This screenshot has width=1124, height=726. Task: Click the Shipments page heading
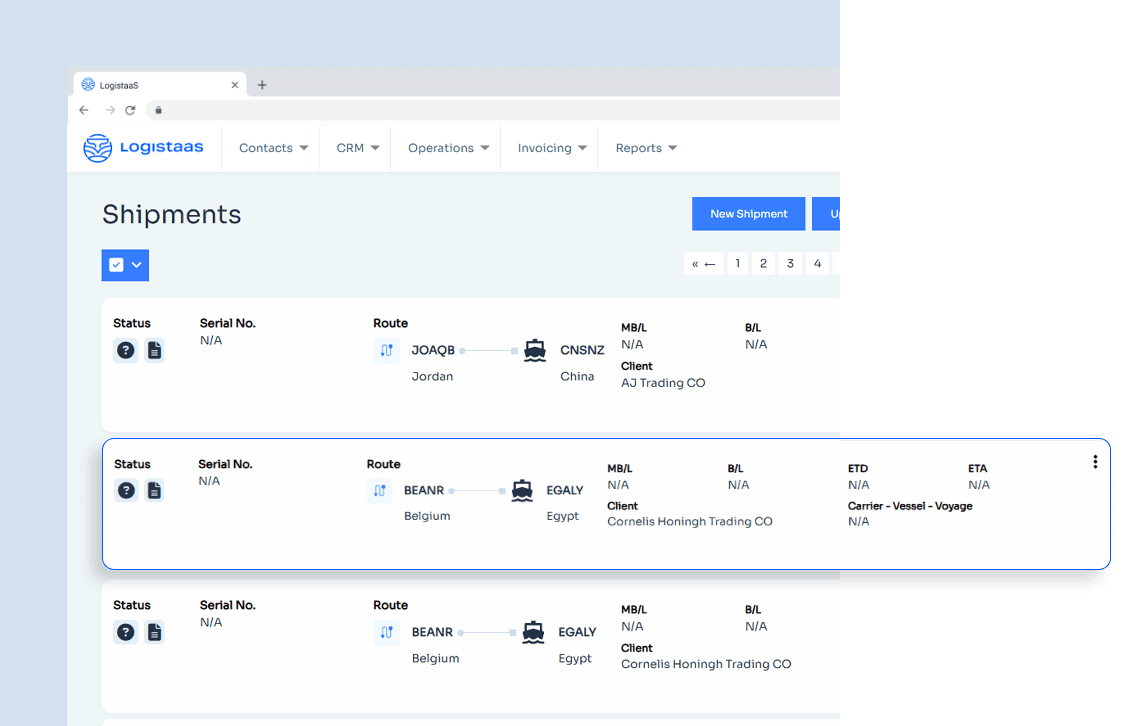[171, 214]
